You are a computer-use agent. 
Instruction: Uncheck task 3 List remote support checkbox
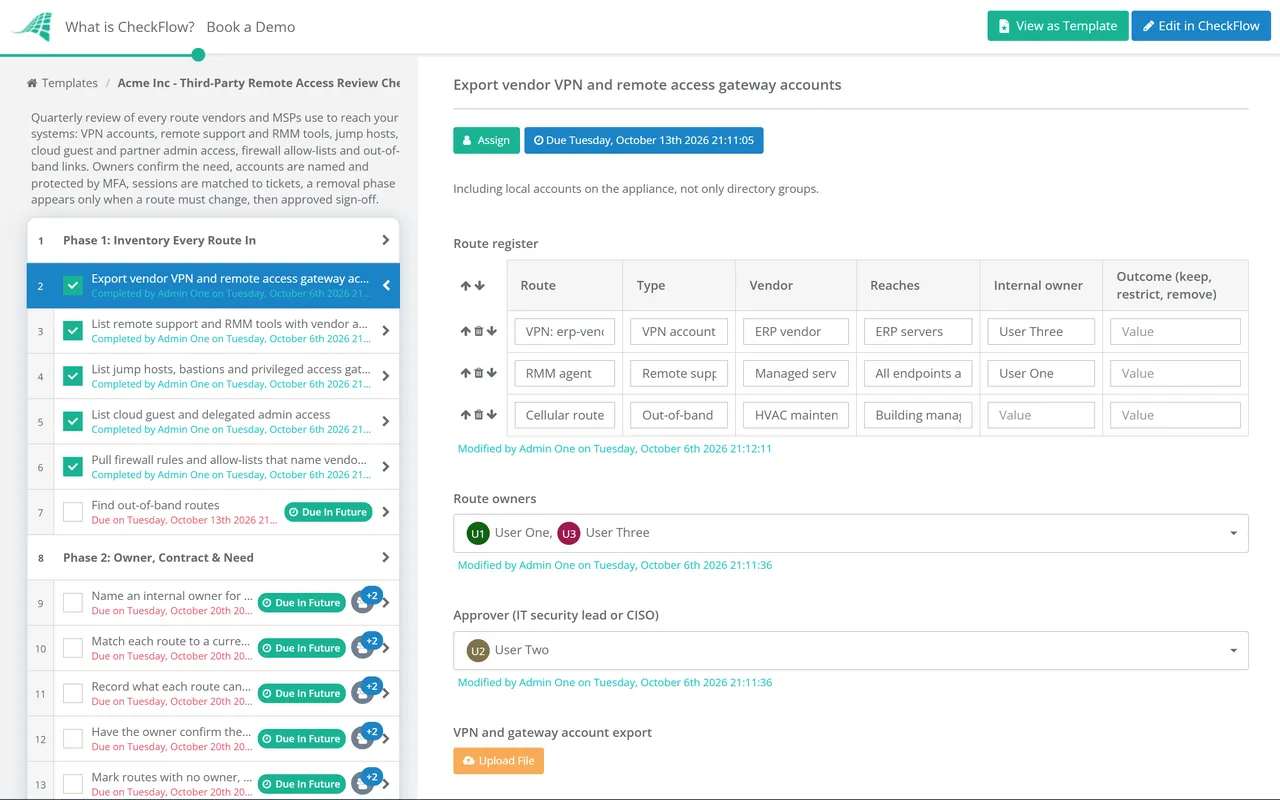click(73, 331)
